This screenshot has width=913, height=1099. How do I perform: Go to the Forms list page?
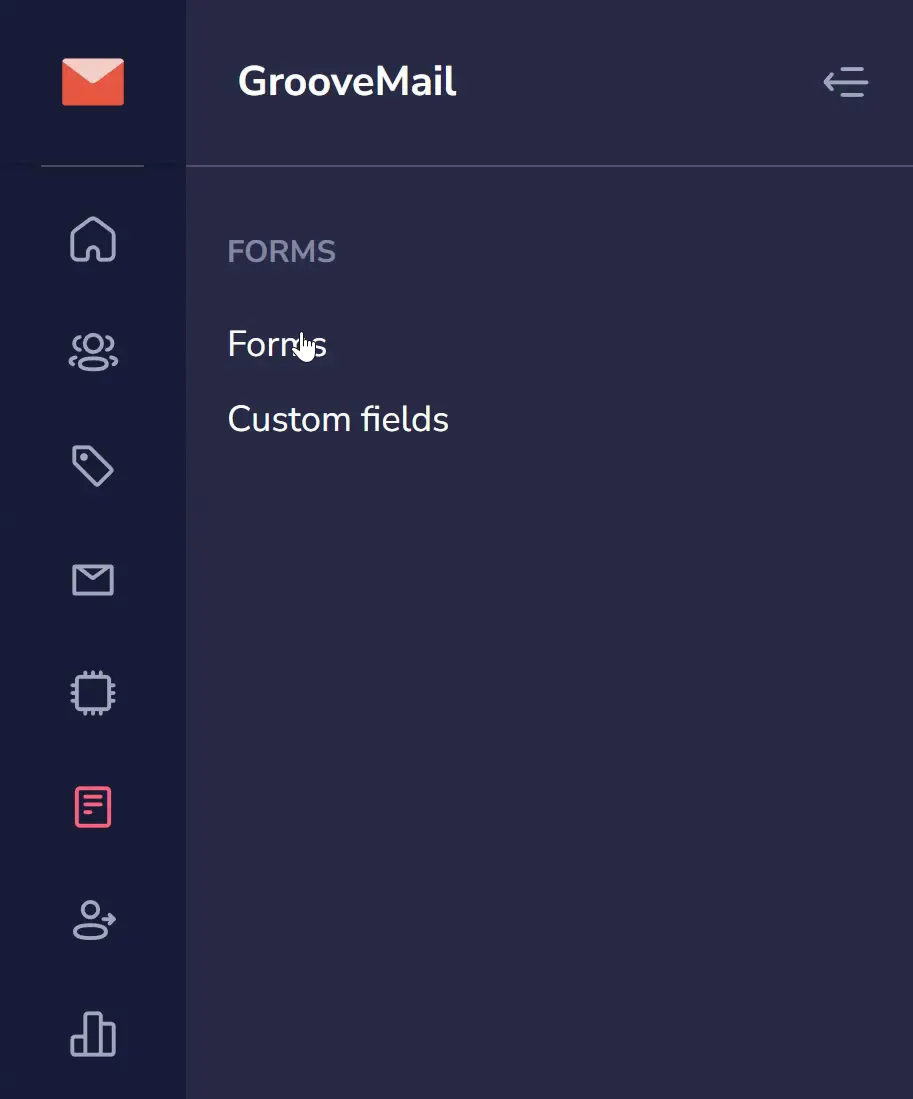277,344
